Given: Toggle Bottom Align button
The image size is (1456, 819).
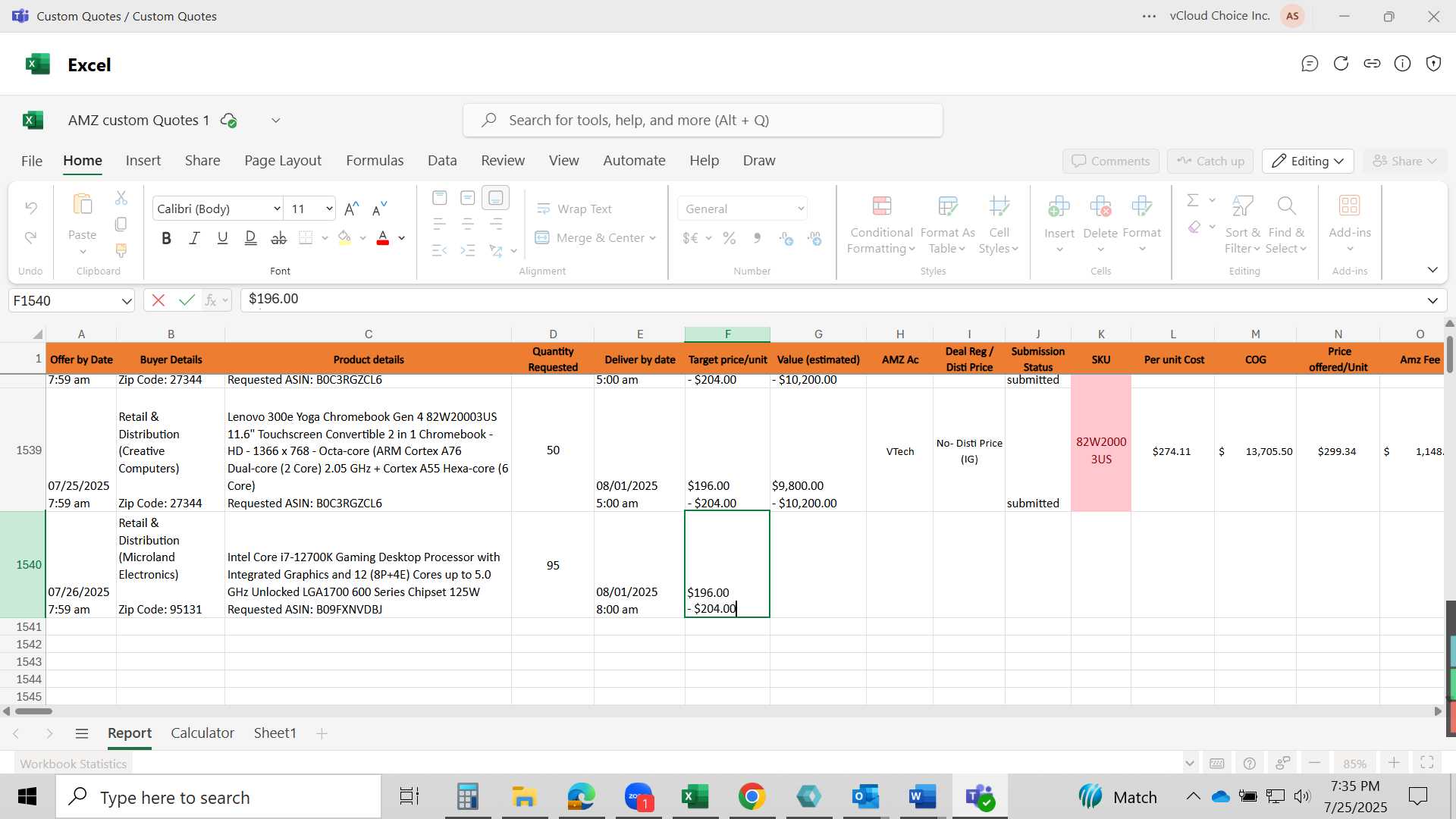Looking at the screenshot, I should 496,198.
